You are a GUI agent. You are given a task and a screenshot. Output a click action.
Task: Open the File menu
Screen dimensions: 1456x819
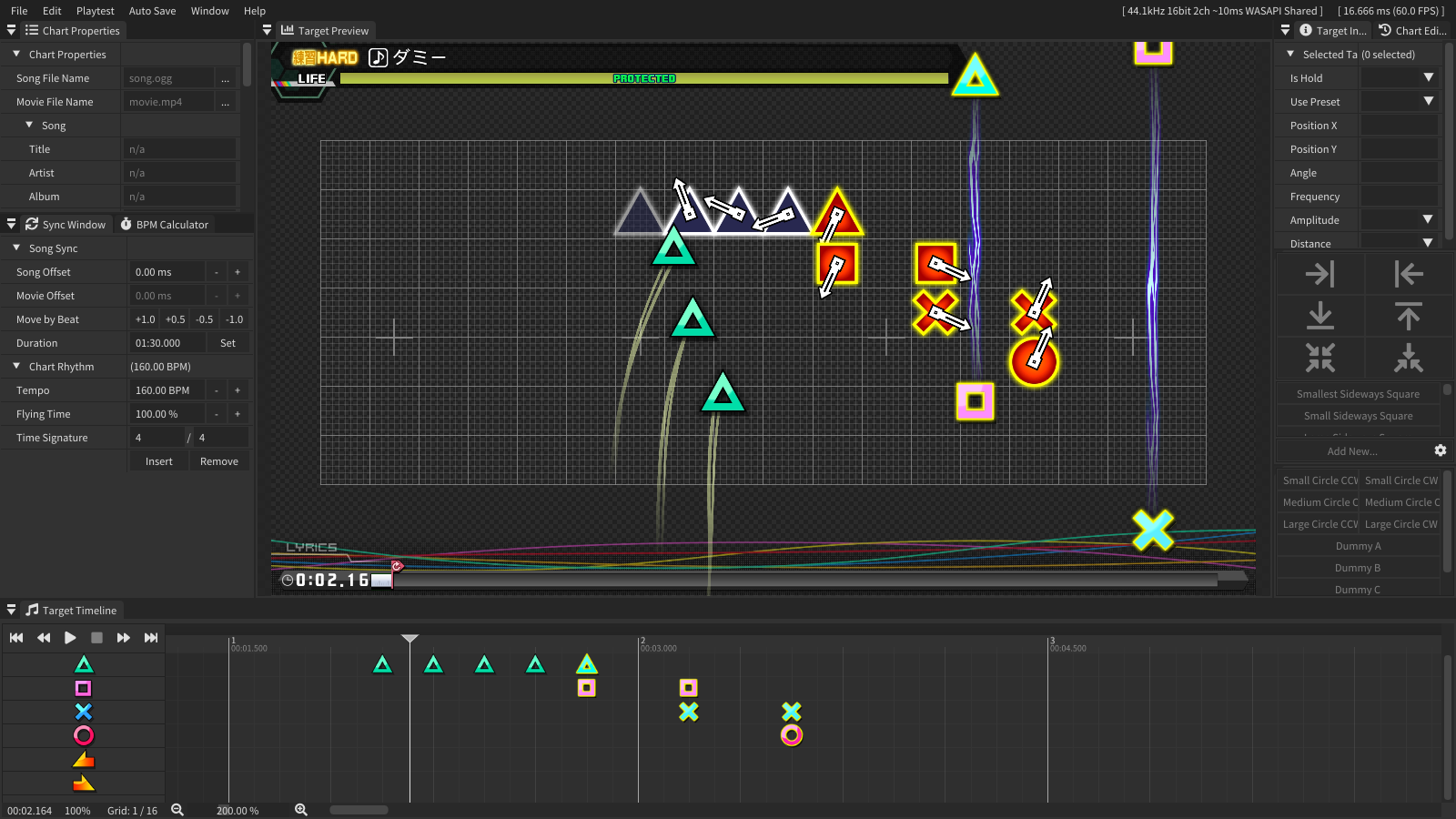pos(19,11)
